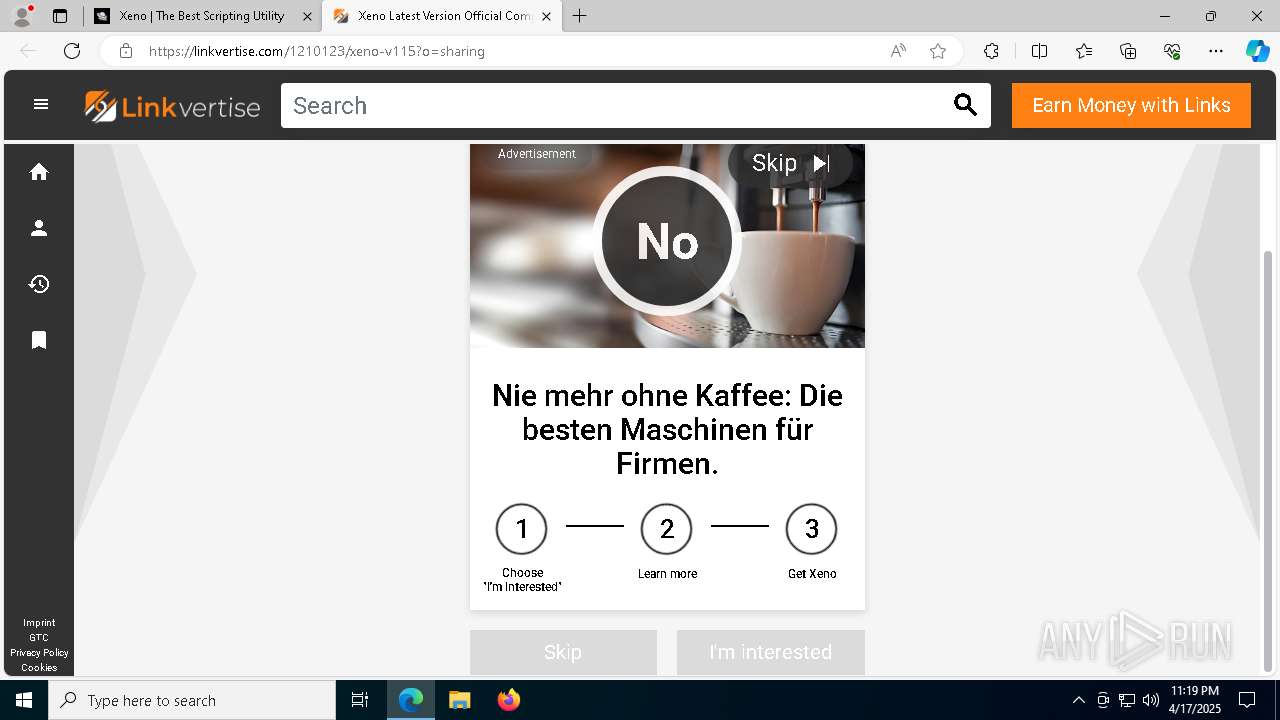Open the Home sidebar icon
The height and width of the screenshot is (720, 1280).
click(x=39, y=172)
